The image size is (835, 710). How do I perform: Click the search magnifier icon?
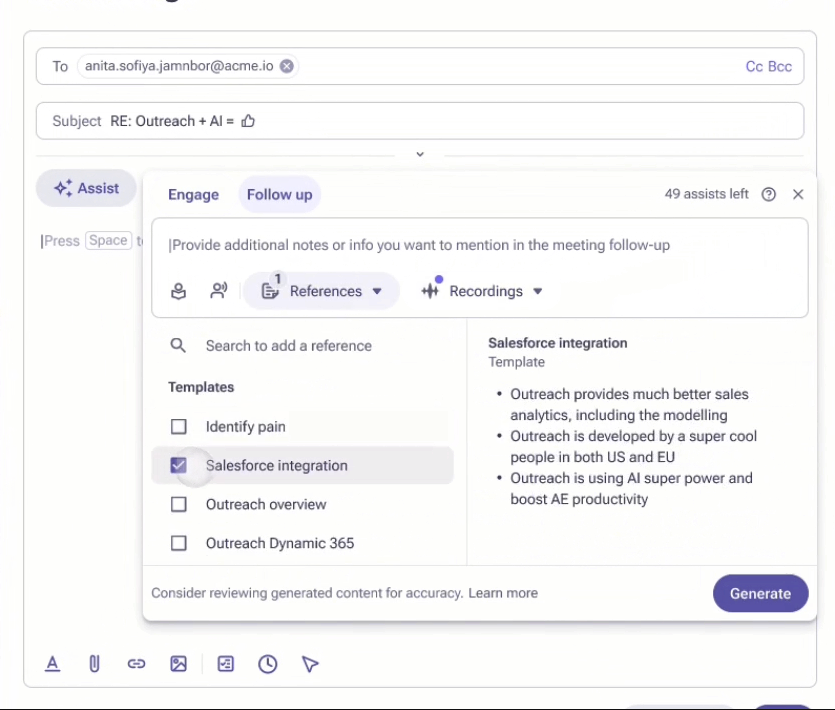click(x=178, y=346)
